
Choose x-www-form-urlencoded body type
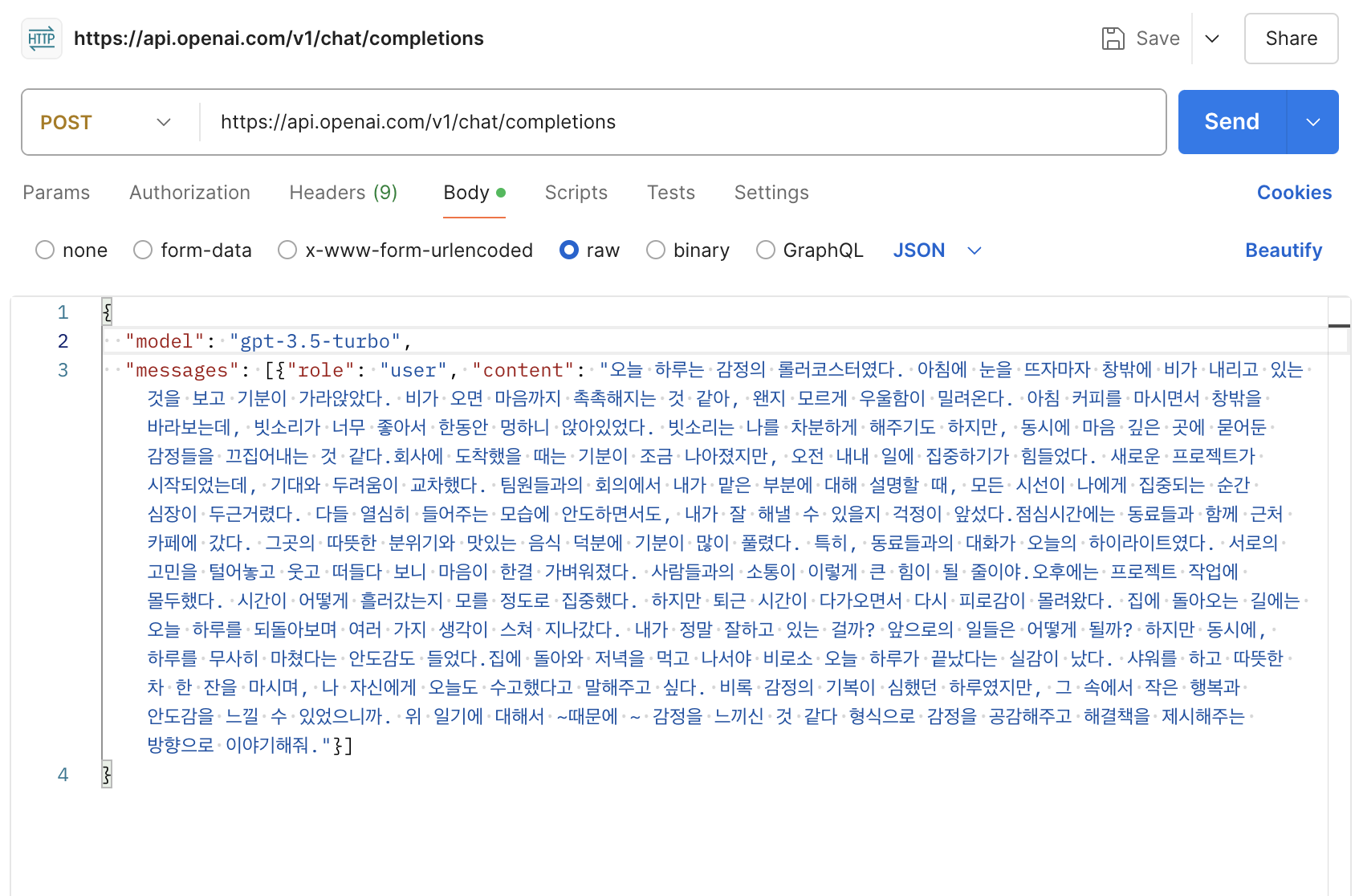click(287, 250)
